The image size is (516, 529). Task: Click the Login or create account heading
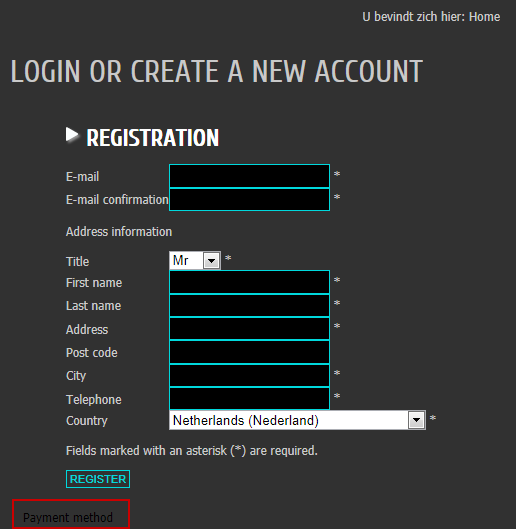217,71
